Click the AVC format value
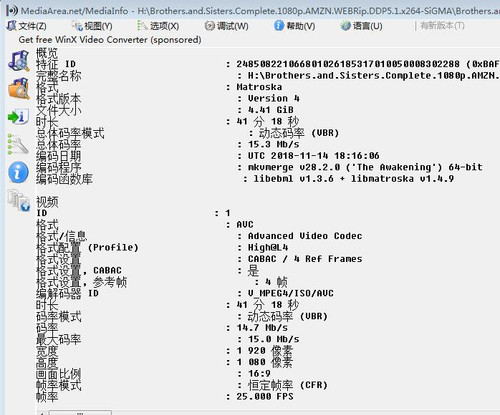This screenshot has width=500, height=415. (245, 224)
